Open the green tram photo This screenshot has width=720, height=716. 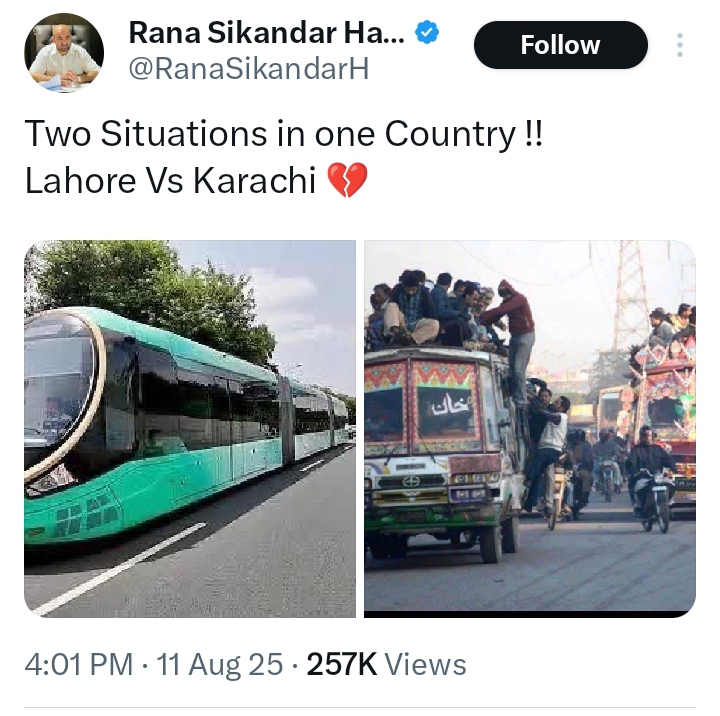click(x=190, y=428)
